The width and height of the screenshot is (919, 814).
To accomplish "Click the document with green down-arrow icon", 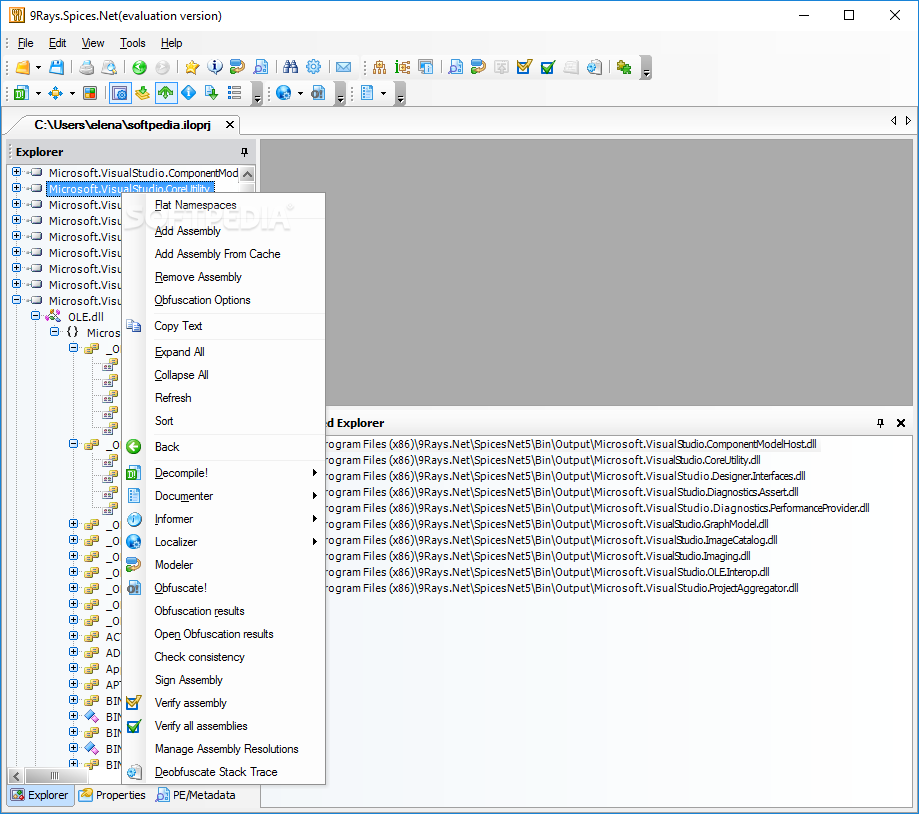I will coord(211,93).
